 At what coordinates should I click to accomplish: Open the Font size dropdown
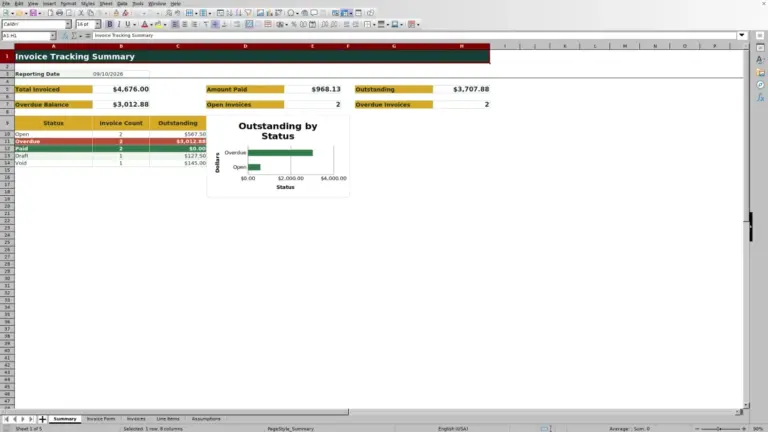point(98,24)
